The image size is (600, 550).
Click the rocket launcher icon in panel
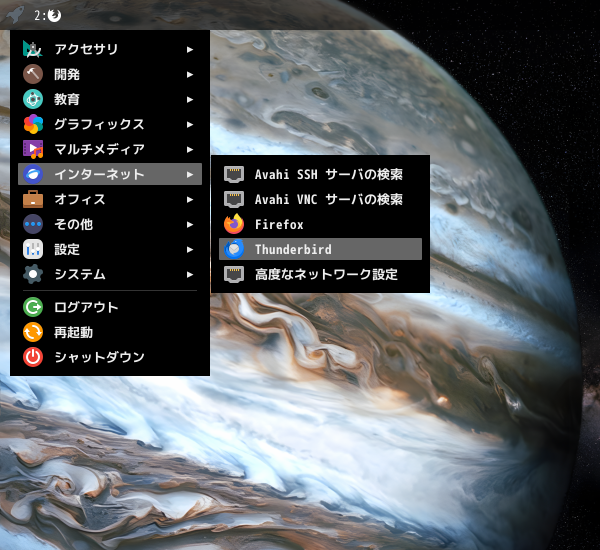[15, 15]
